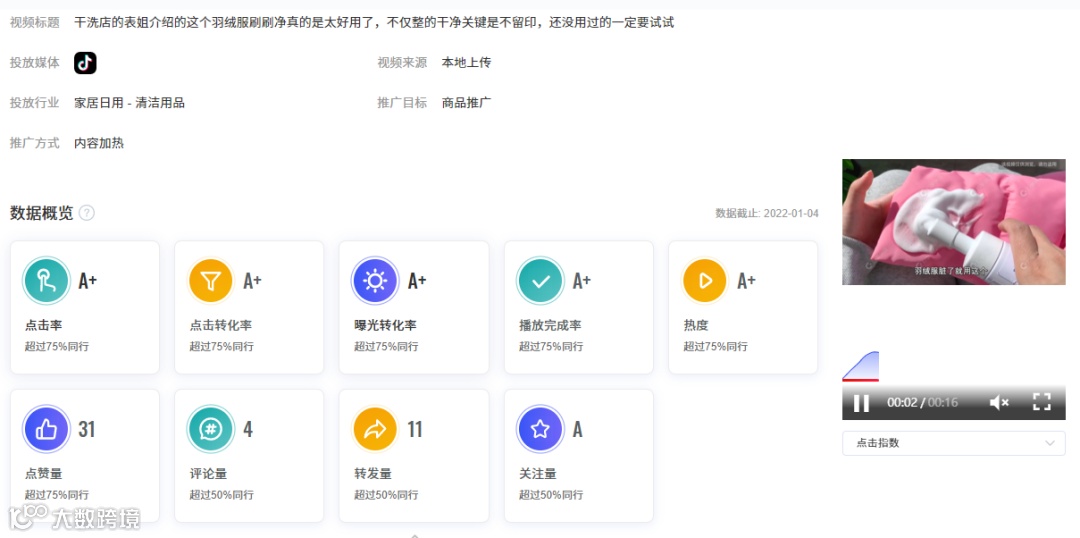
Task: Click the 曝光转化率 card label
Action: click(x=385, y=325)
